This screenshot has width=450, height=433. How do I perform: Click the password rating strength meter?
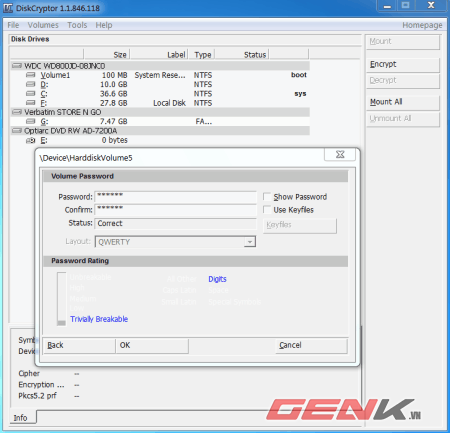click(x=61, y=299)
